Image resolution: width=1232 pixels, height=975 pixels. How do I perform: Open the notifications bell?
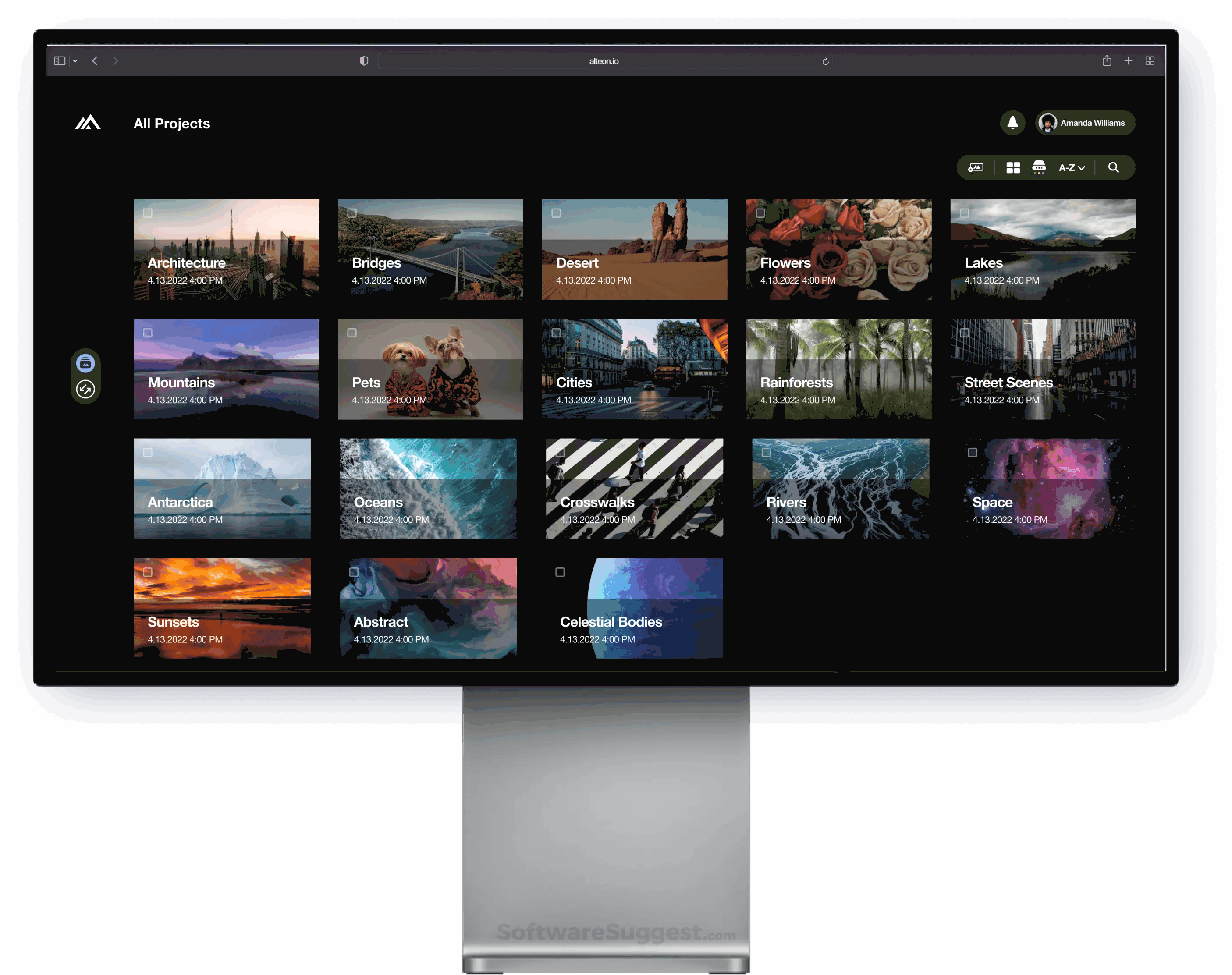click(x=1012, y=123)
